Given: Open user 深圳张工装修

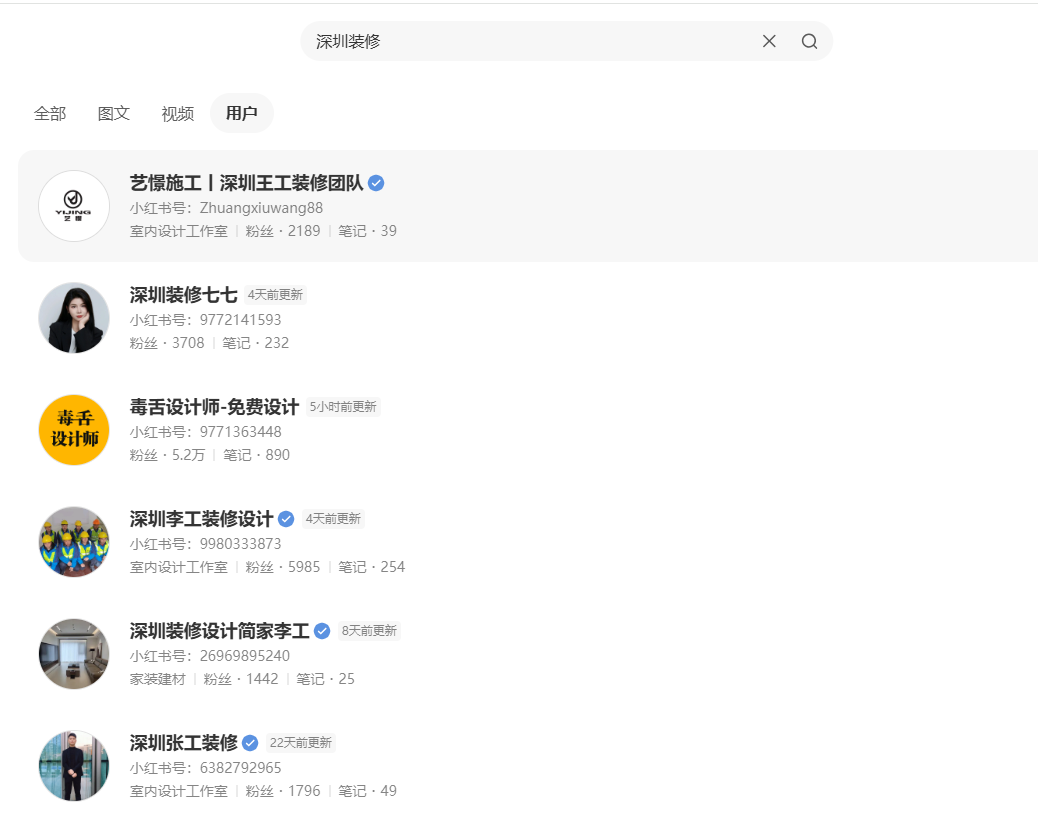Looking at the screenshot, I should click(183, 743).
